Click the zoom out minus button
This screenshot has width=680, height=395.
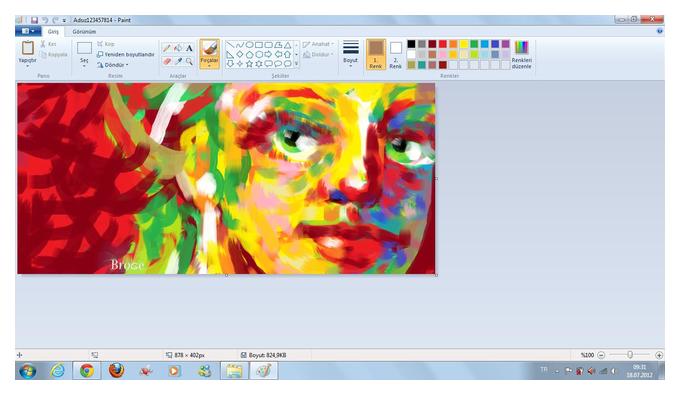601,355
